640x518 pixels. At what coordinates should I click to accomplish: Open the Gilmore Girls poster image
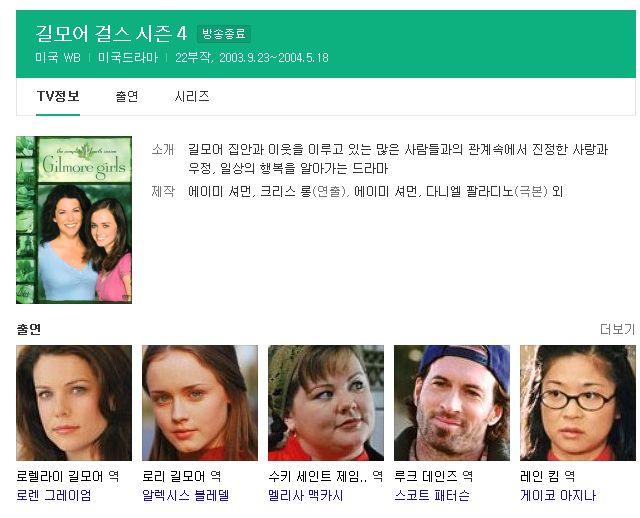74,220
